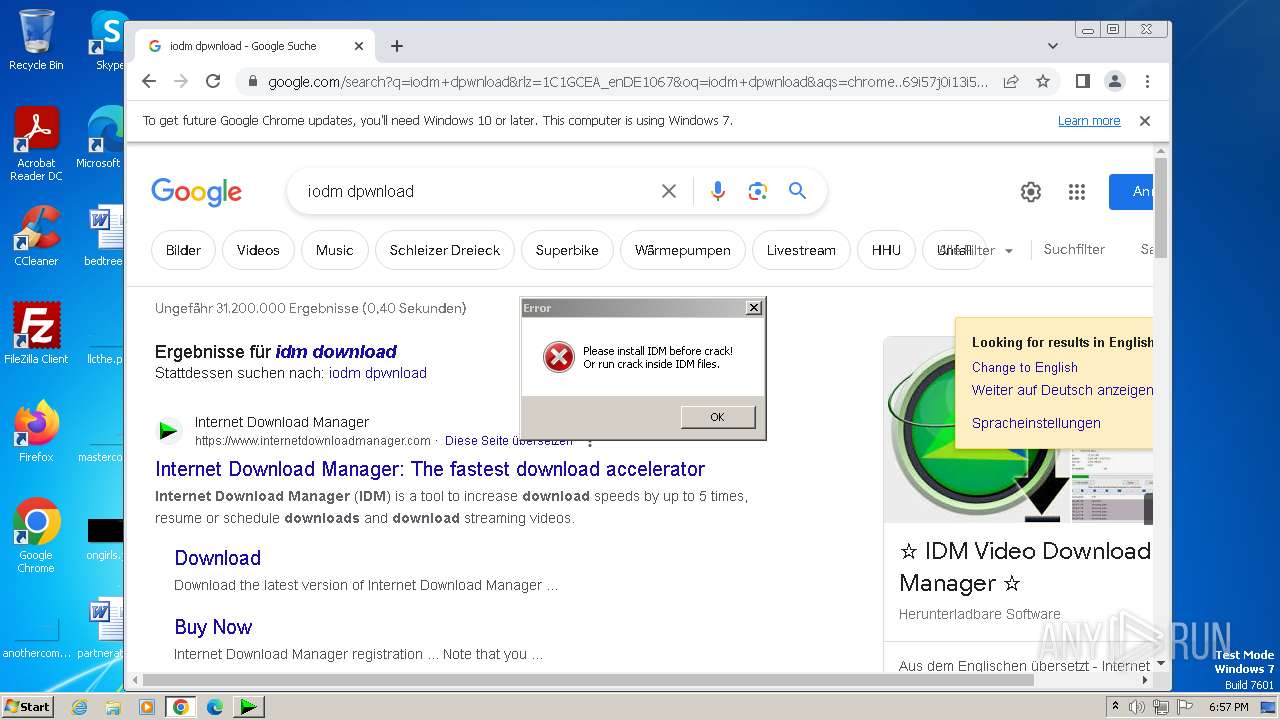Screen dimensions: 1280x720
Task: Open Edge from taskbar
Action: (x=215, y=707)
